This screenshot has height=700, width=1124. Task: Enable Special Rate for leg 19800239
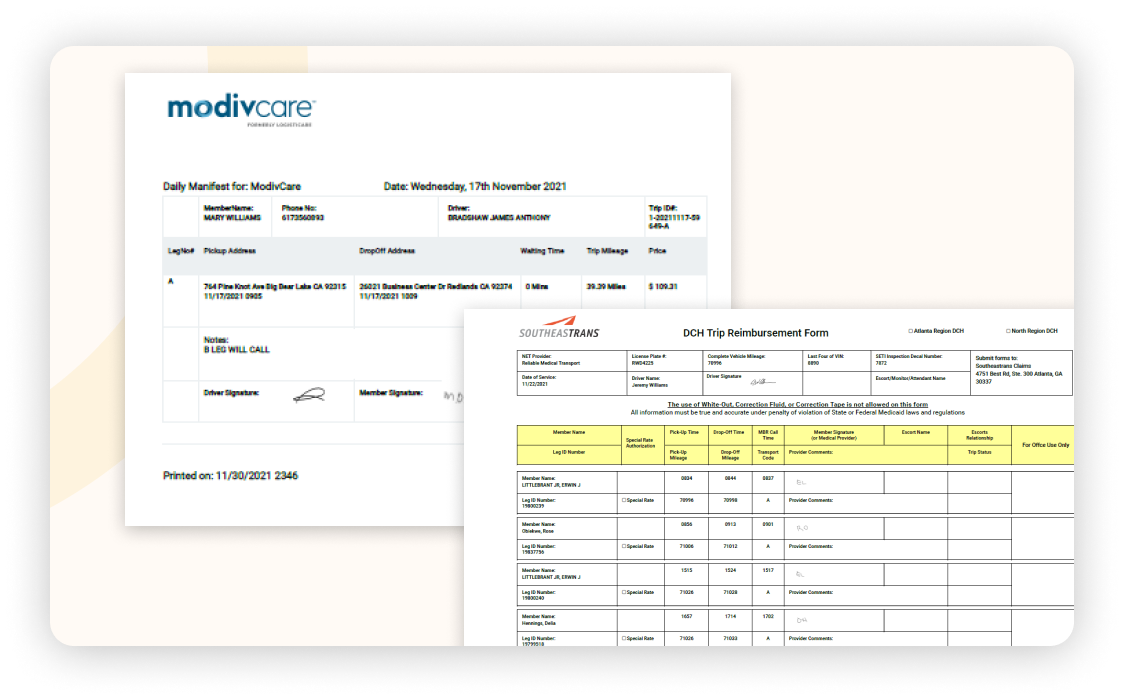coord(624,499)
